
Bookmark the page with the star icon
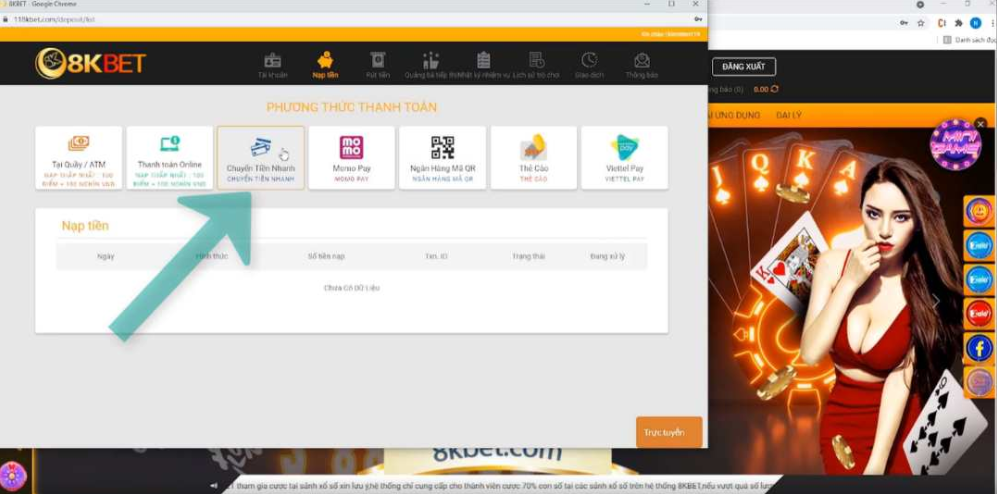click(921, 22)
